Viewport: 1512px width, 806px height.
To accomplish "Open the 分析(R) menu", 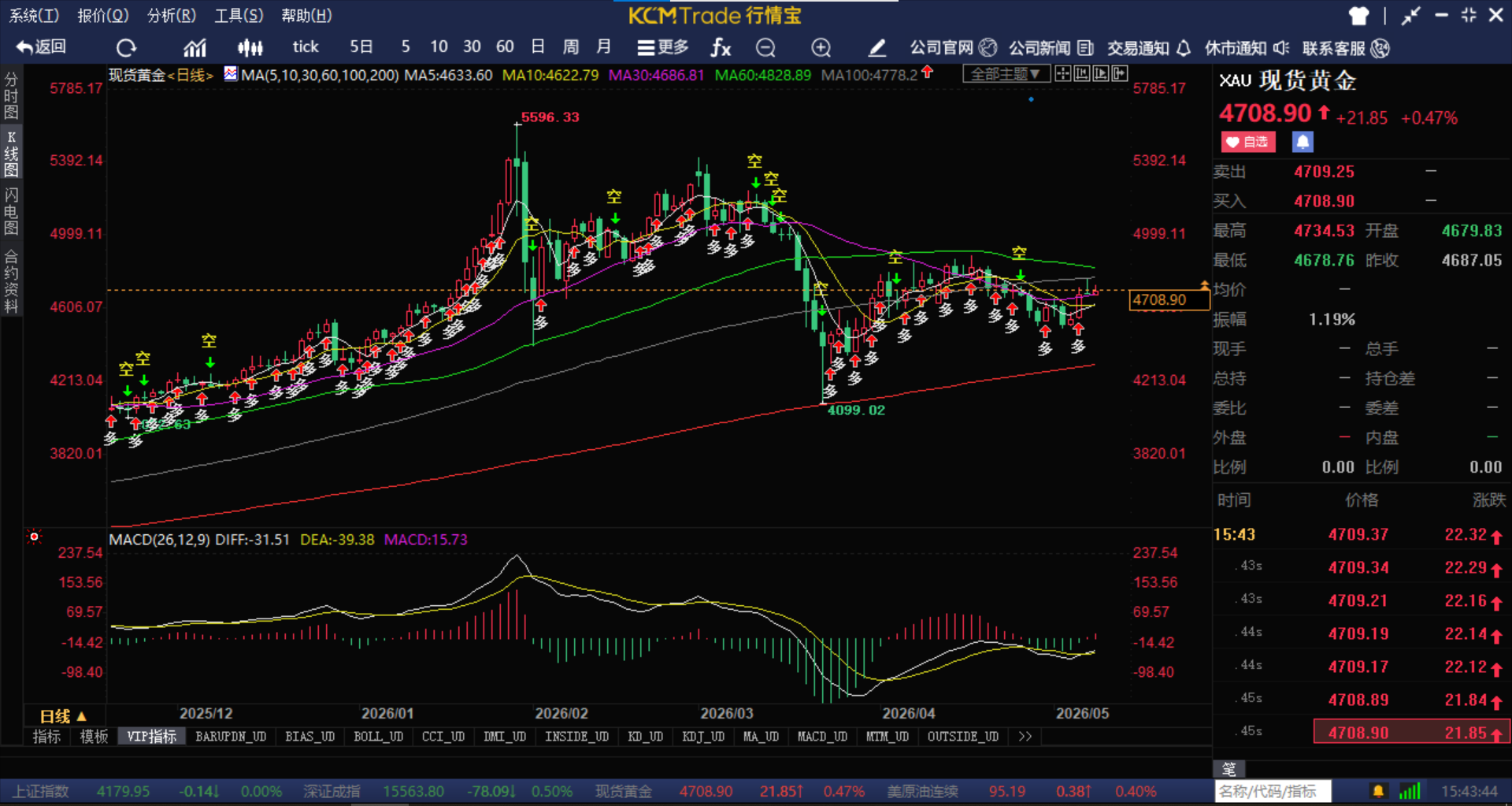I will tap(172, 15).
